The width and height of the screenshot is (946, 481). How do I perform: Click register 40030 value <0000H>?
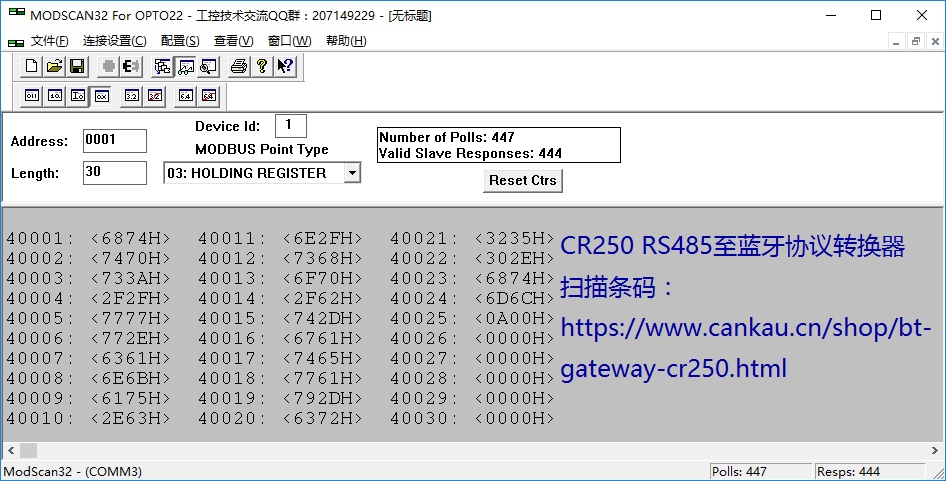514,418
